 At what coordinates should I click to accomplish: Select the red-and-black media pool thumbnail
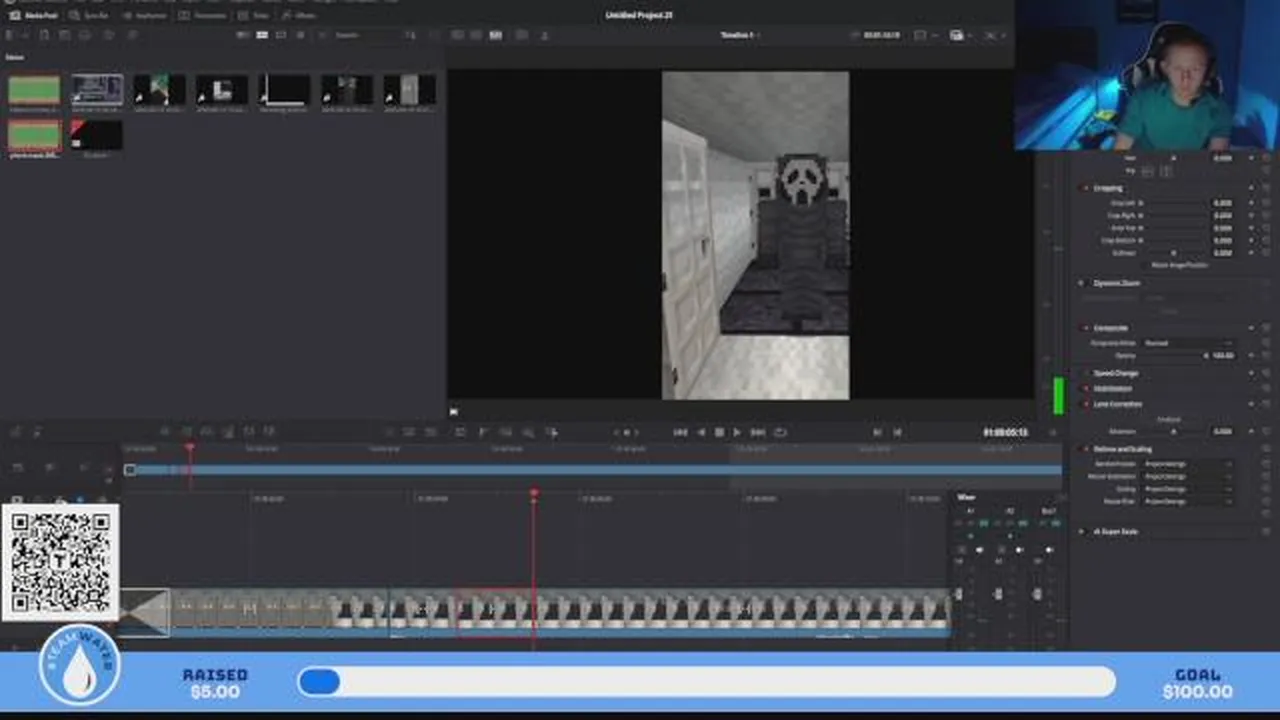click(96, 135)
